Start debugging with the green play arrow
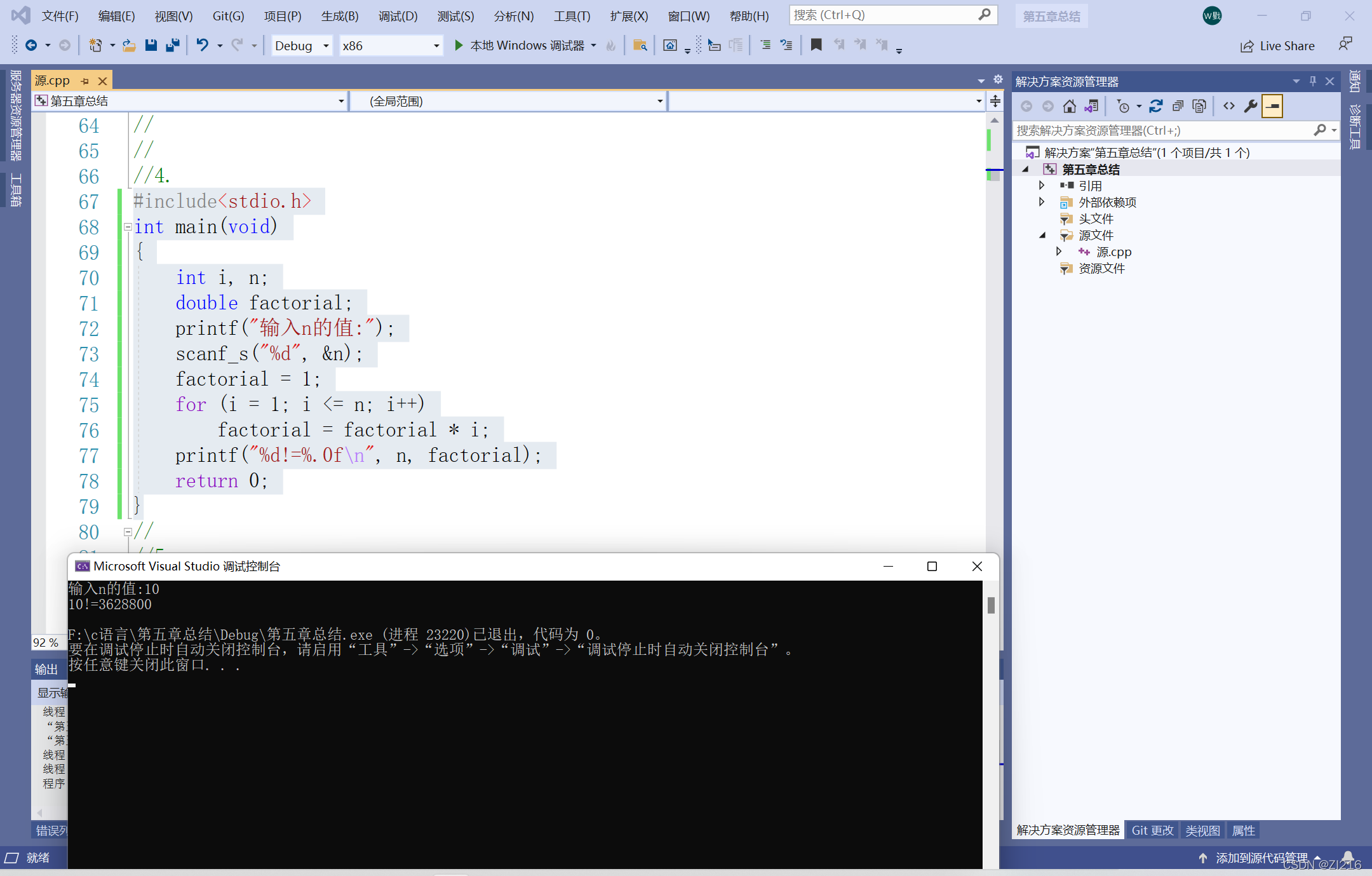Viewport: 1372px width, 876px height. 459,45
